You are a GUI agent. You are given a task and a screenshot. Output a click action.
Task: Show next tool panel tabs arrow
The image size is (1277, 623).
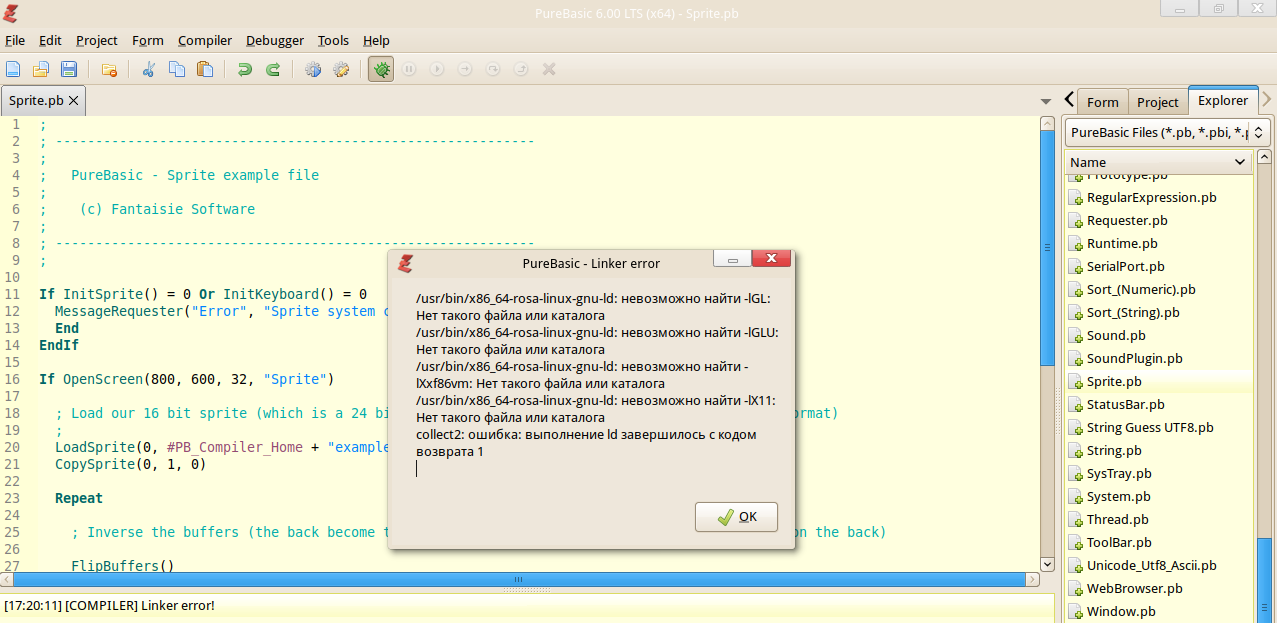1267,100
